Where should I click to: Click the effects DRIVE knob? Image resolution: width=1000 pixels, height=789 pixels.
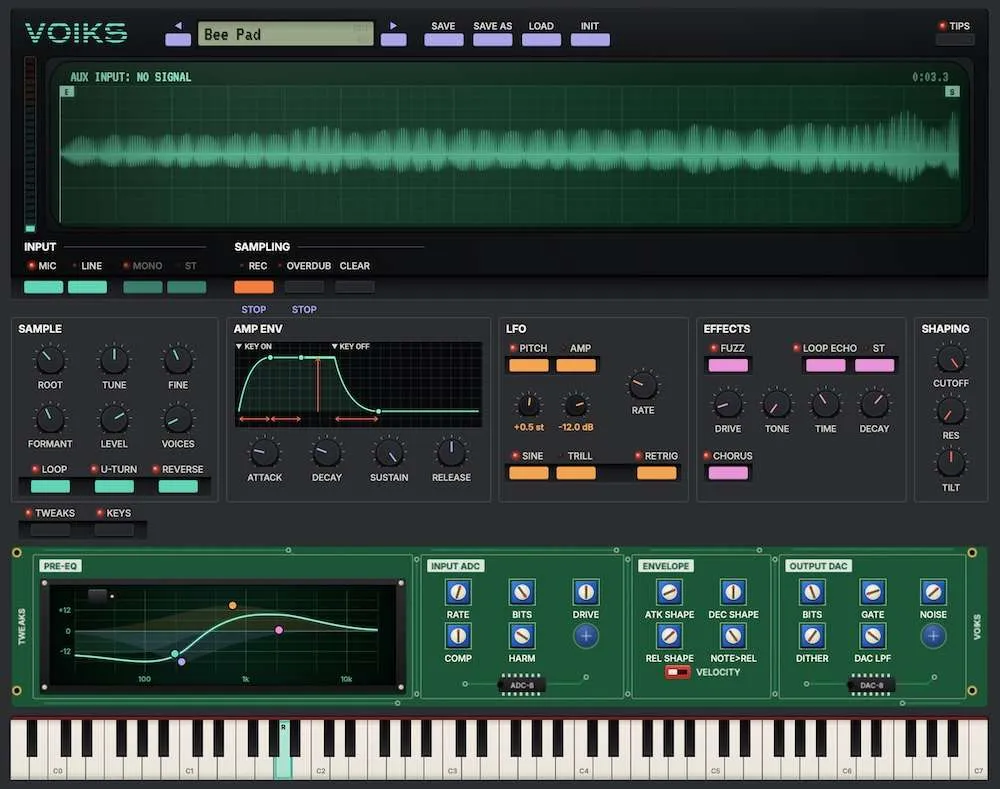(x=728, y=404)
